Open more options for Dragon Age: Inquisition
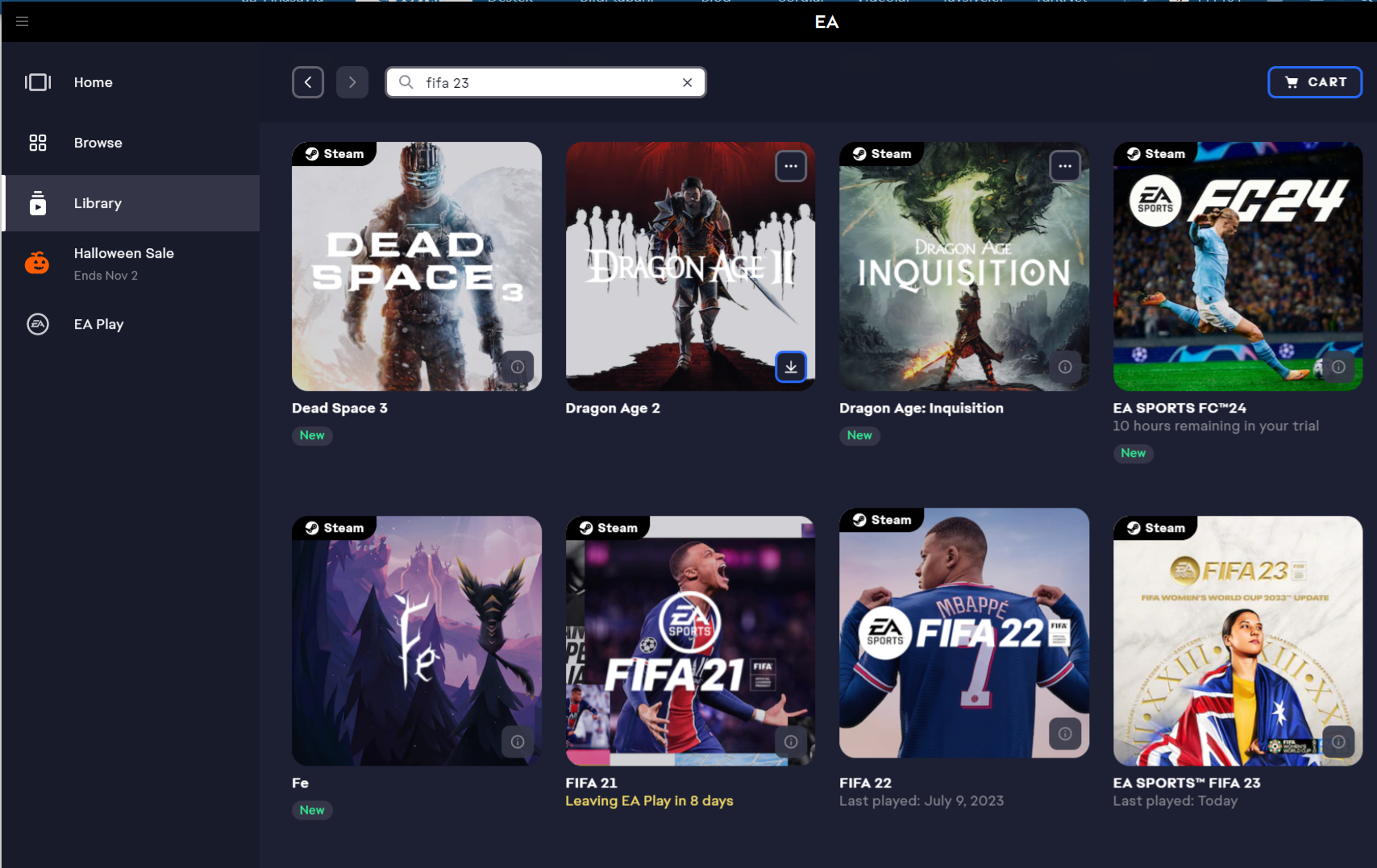The image size is (1377, 868). pyautogui.click(x=1065, y=166)
